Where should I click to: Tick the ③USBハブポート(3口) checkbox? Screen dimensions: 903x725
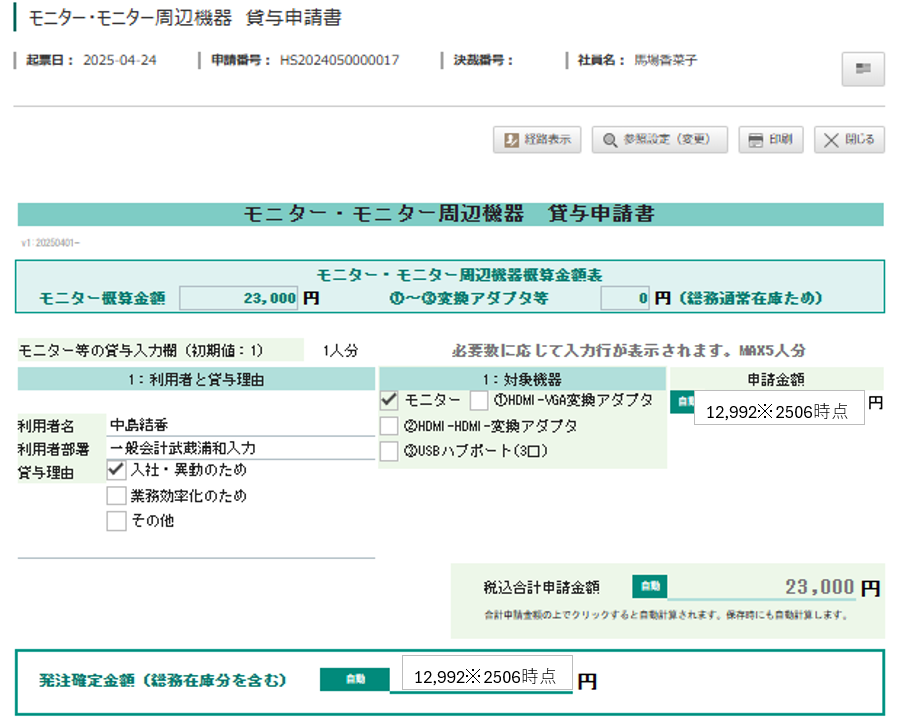click(x=390, y=451)
